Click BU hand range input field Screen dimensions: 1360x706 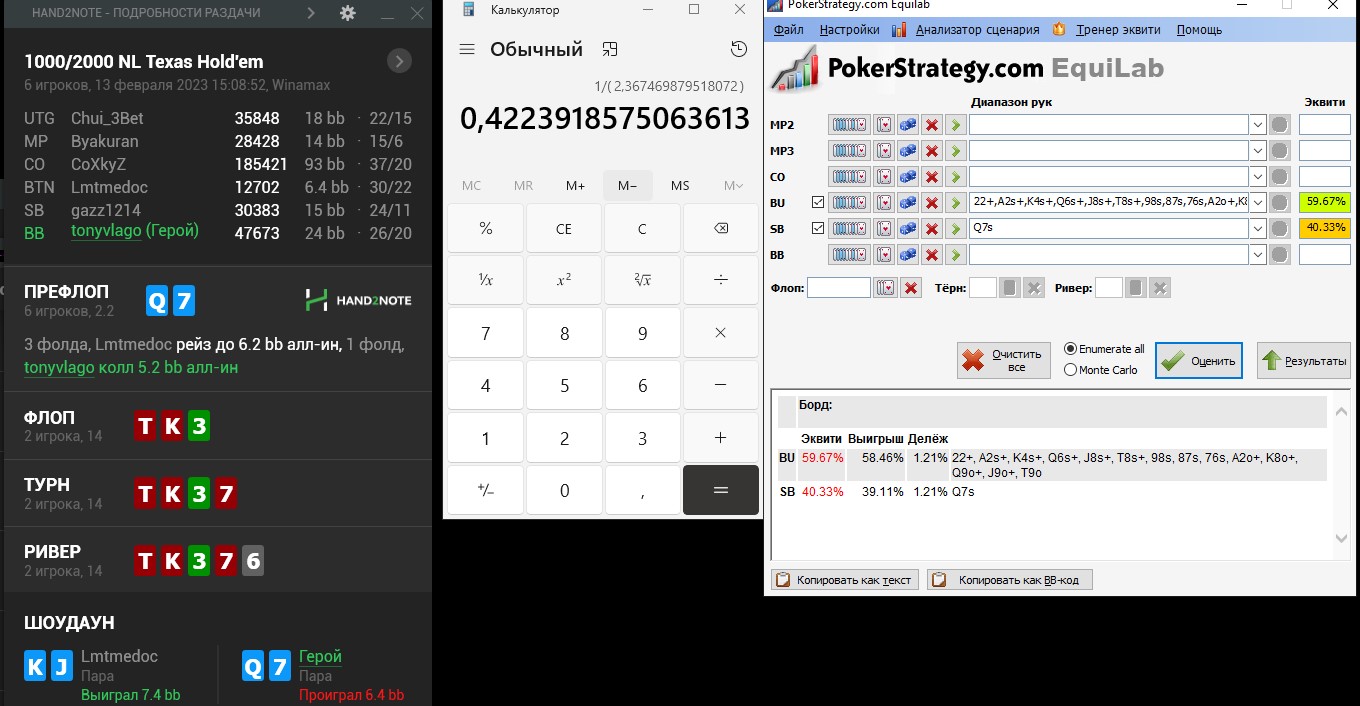coord(1108,203)
